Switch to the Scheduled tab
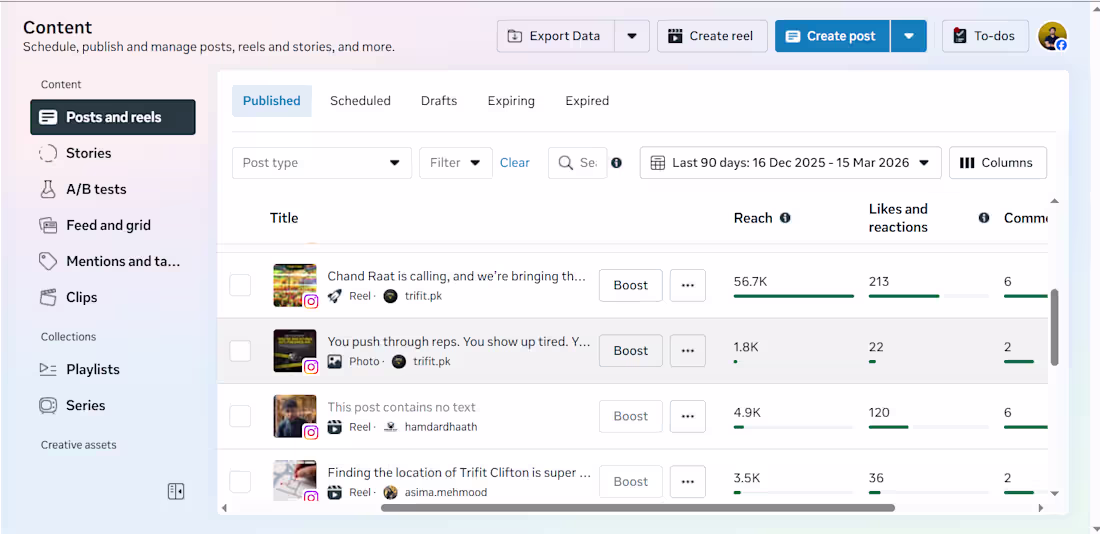This screenshot has width=1100, height=534. point(361,101)
